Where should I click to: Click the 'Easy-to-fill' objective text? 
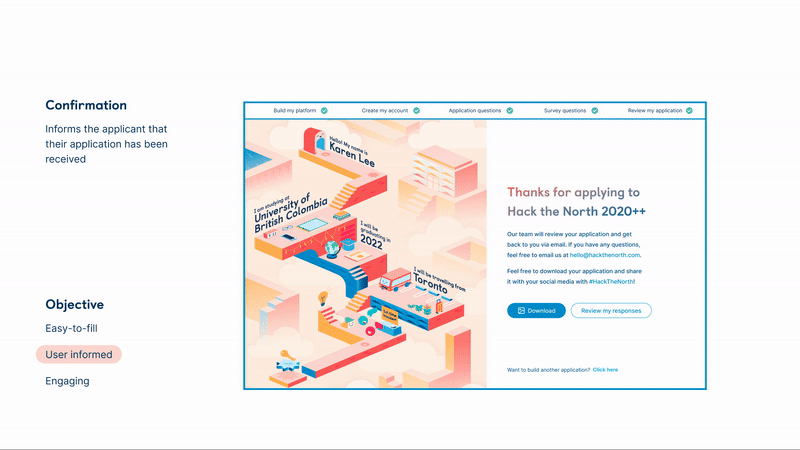71,328
